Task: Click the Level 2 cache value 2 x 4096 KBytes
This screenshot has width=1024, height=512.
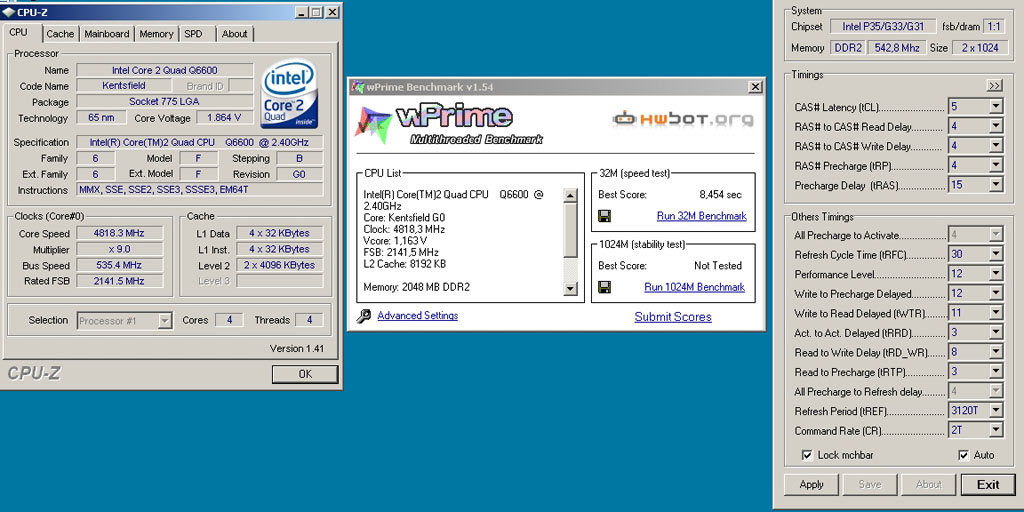Action: coord(280,265)
